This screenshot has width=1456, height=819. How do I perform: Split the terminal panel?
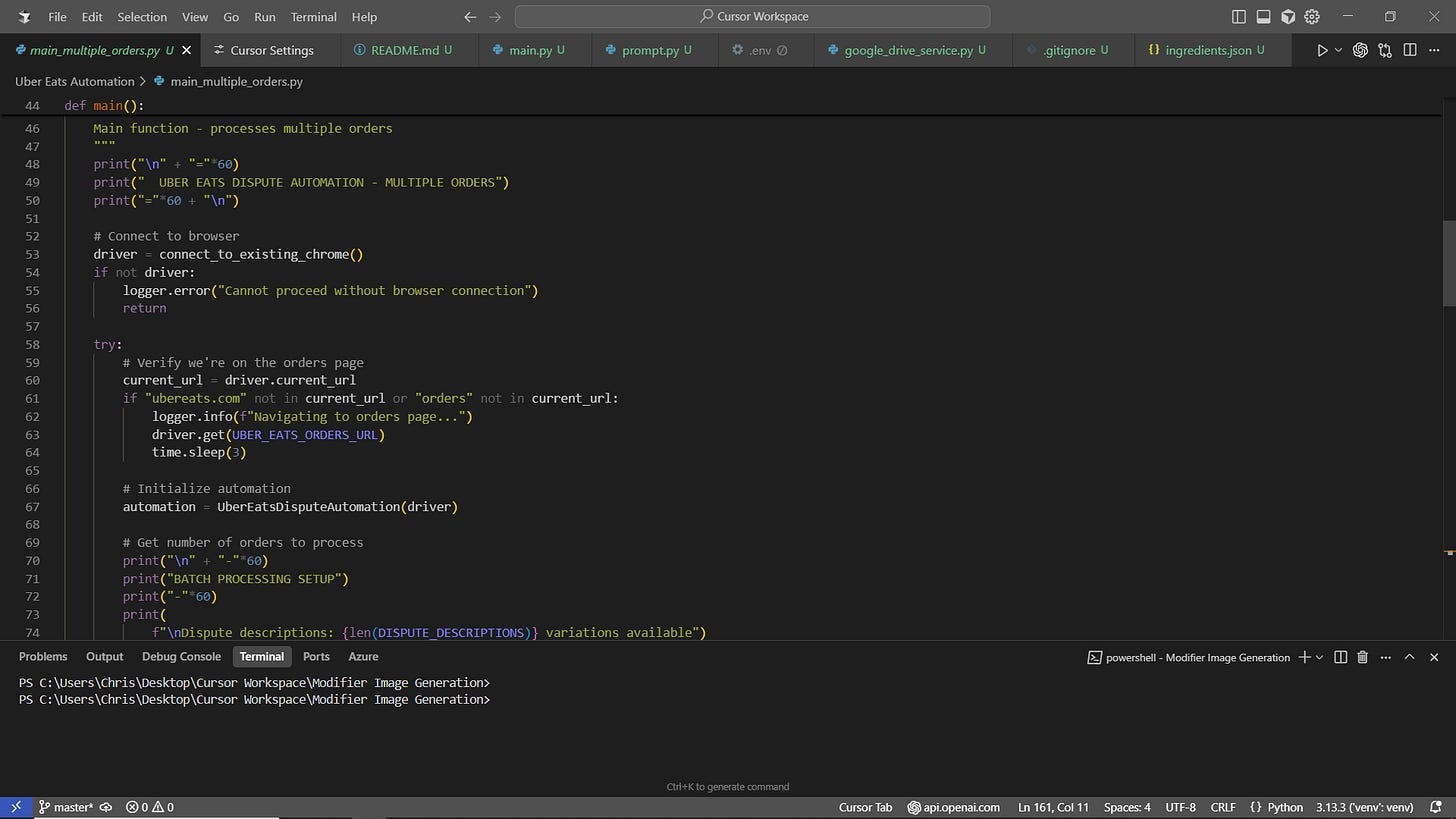[1341, 657]
